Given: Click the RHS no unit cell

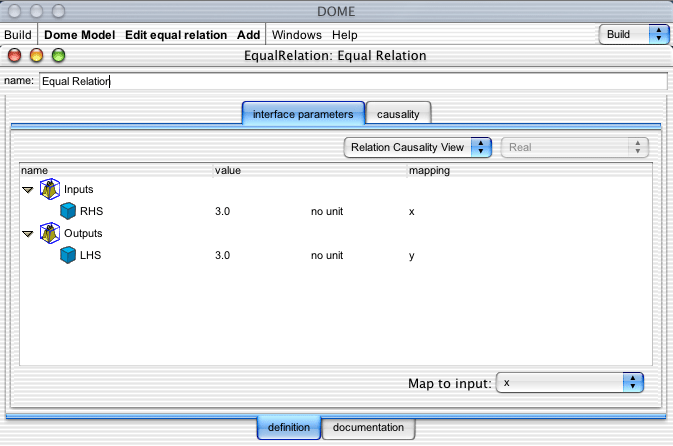Looking at the screenshot, I should (327, 211).
